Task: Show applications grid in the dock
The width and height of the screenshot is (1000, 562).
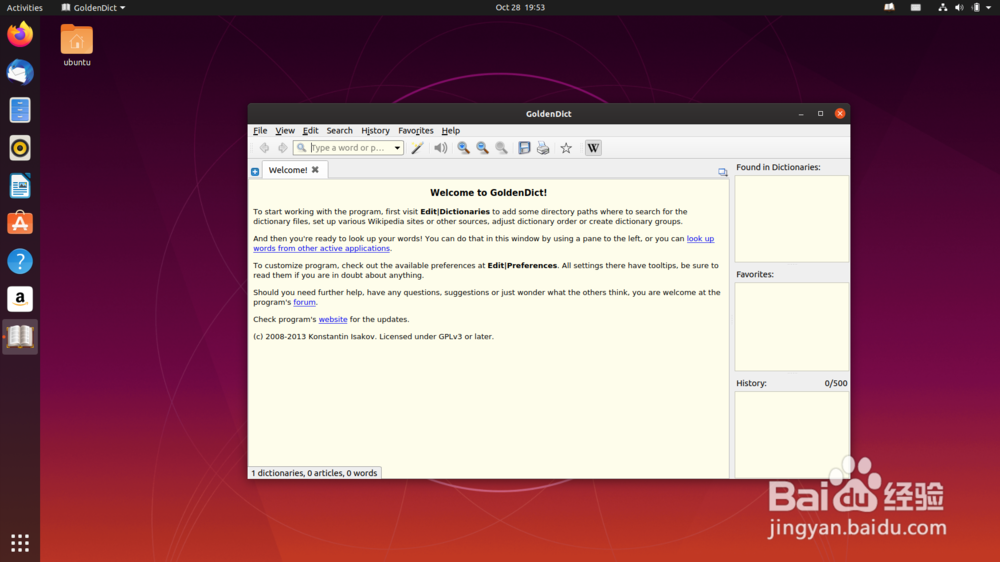Action: tap(20, 543)
